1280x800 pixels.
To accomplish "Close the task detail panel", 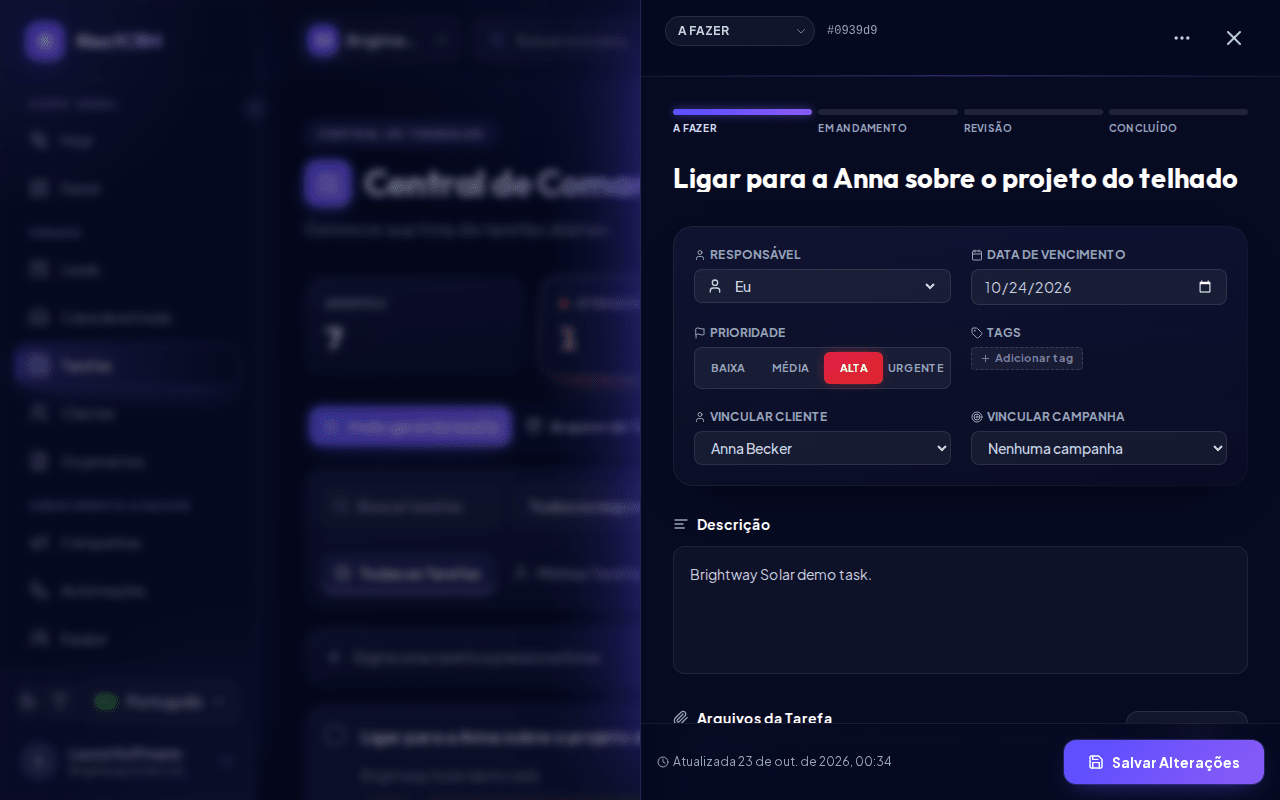I will pyautogui.click(x=1234, y=38).
